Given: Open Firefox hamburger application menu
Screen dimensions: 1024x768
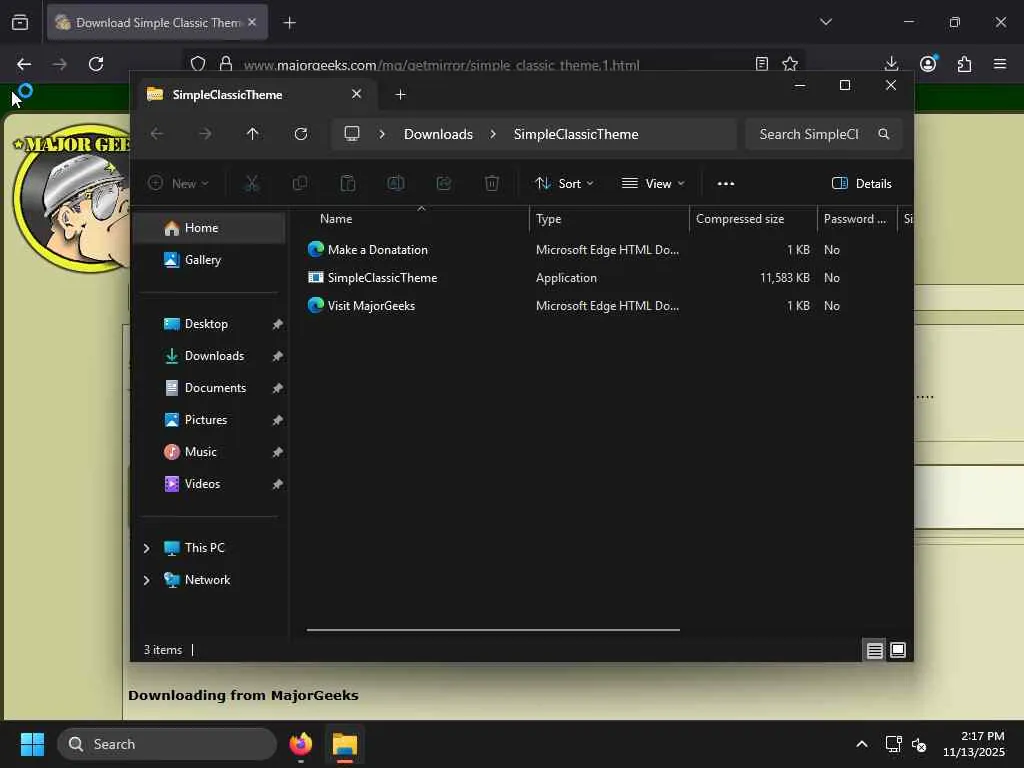Looking at the screenshot, I should [x=1000, y=63].
